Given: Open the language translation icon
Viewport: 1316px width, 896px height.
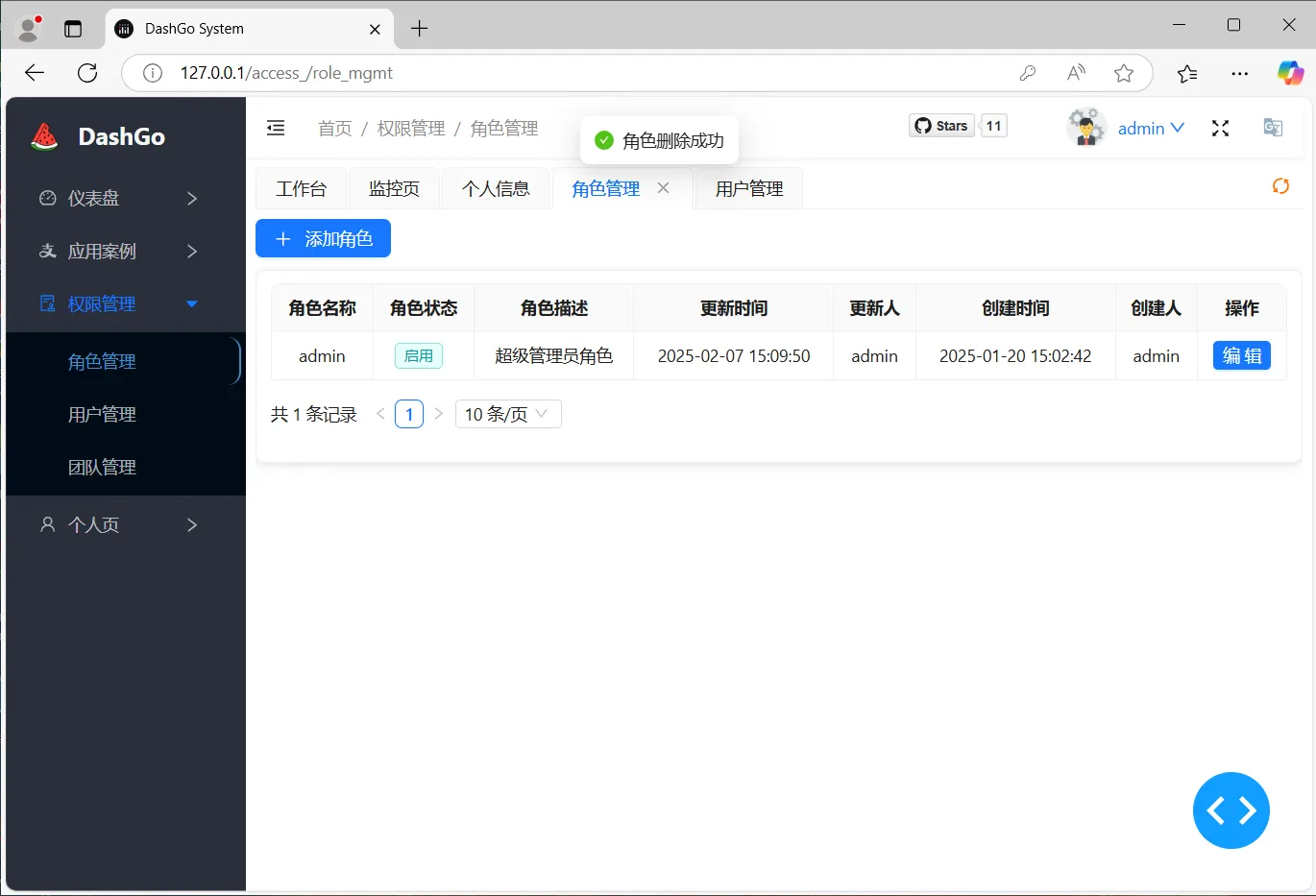Looking at the screenshot, I should (1272, 127).
